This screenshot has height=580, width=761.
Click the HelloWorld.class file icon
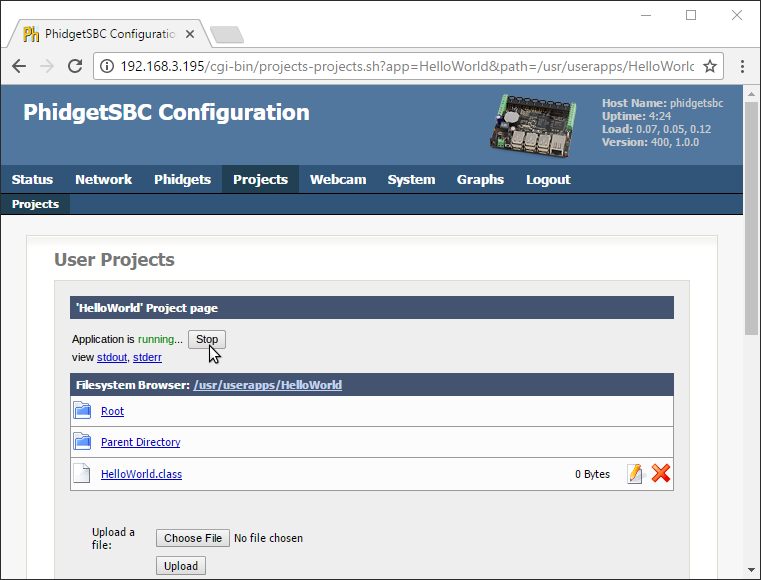[82, 473]
